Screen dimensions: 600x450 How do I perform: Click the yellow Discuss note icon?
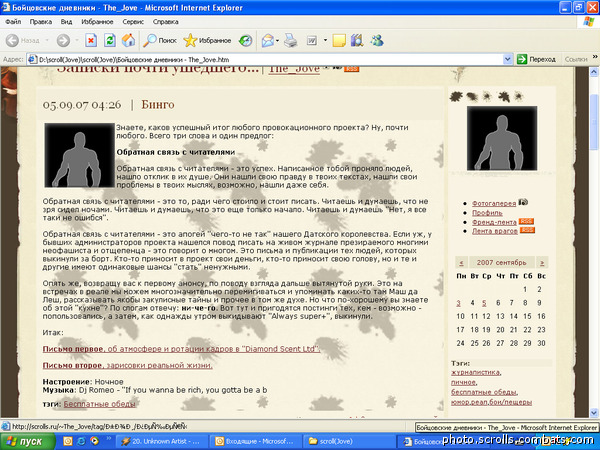[339, 40]
